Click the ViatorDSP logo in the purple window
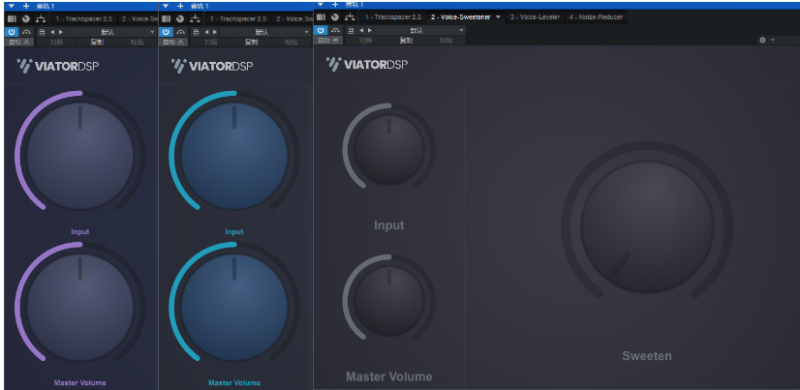Viewport: 800px width, 390px height. (58, 65)
